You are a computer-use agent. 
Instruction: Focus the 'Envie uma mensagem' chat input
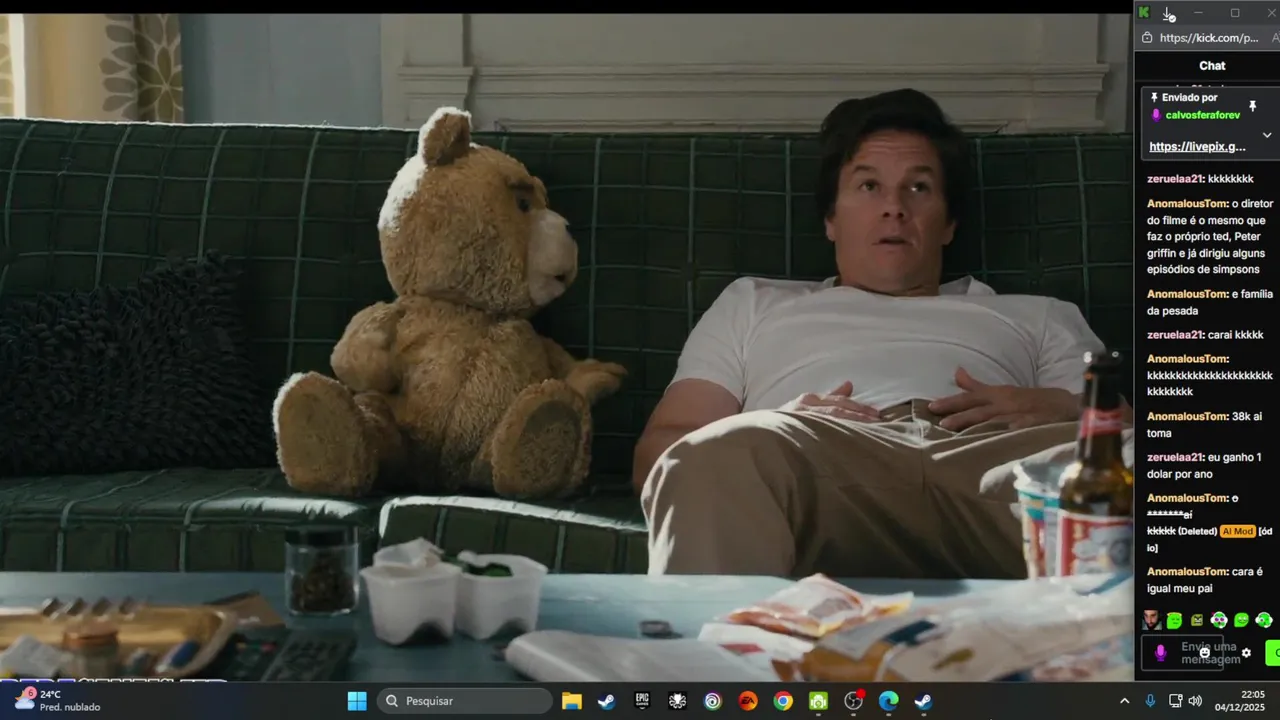point(1183,653)
